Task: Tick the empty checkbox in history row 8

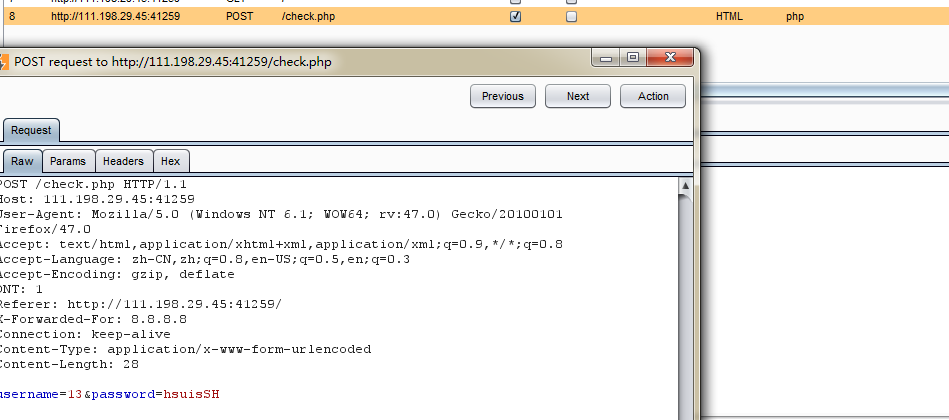Action: click(x=571, y=17)
